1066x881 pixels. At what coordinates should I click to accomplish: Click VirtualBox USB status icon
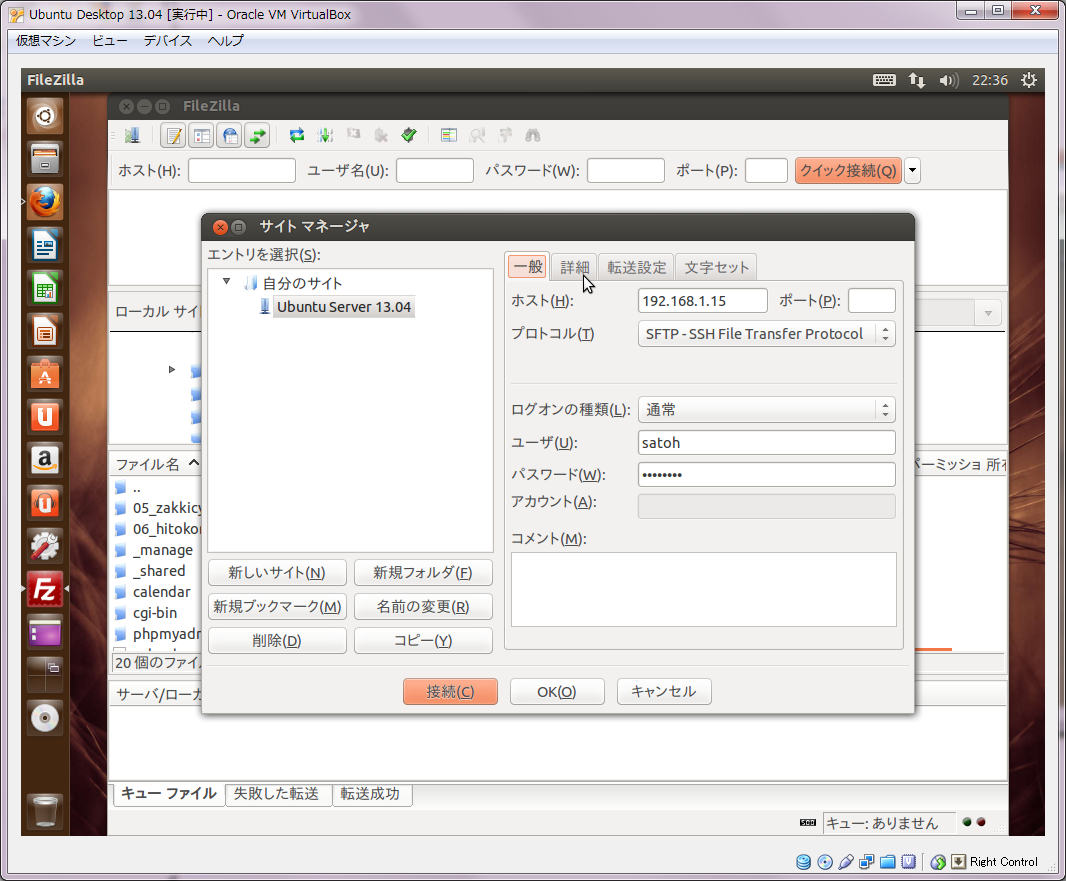(846, 862)
